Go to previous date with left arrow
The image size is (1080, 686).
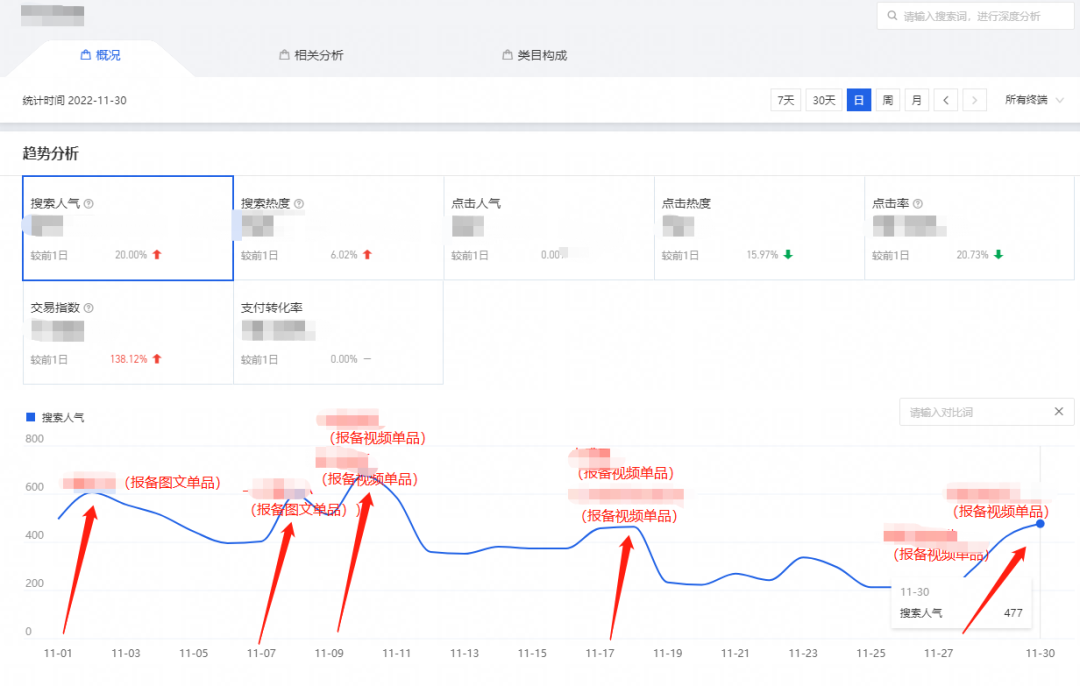coord(945,100)
